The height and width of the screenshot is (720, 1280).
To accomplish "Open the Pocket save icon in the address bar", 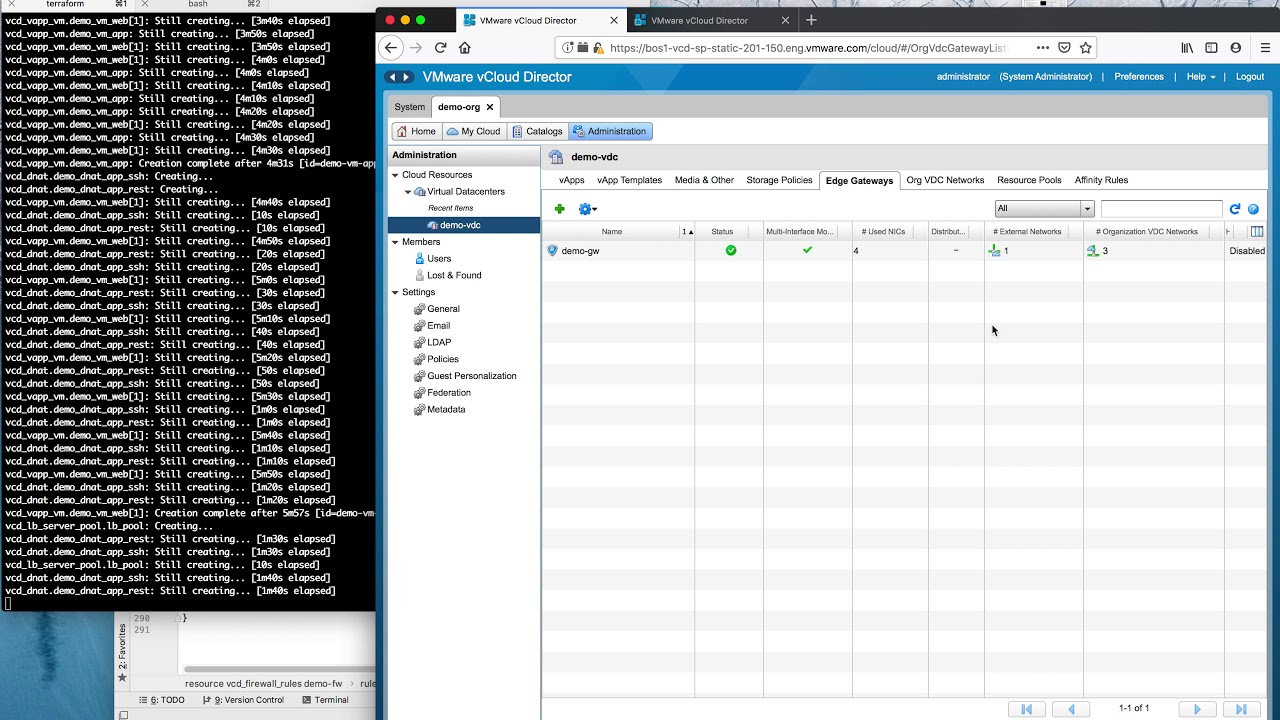I will 1064,47.
